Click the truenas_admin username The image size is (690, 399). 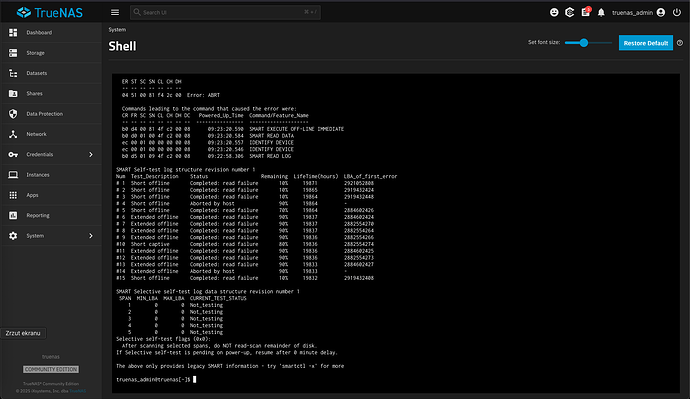pos(632,13)
